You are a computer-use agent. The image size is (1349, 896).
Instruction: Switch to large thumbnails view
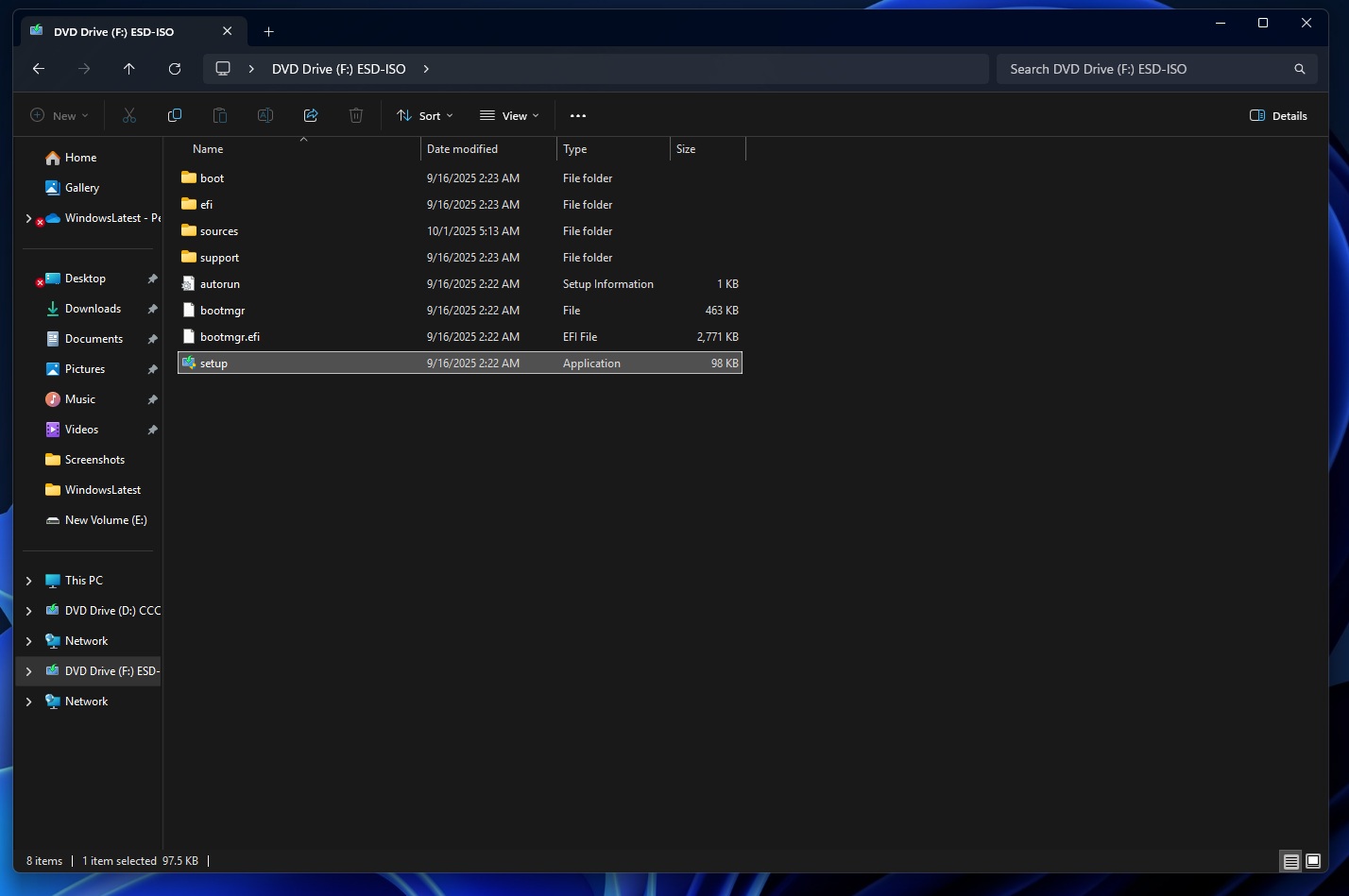[1312, 861]
